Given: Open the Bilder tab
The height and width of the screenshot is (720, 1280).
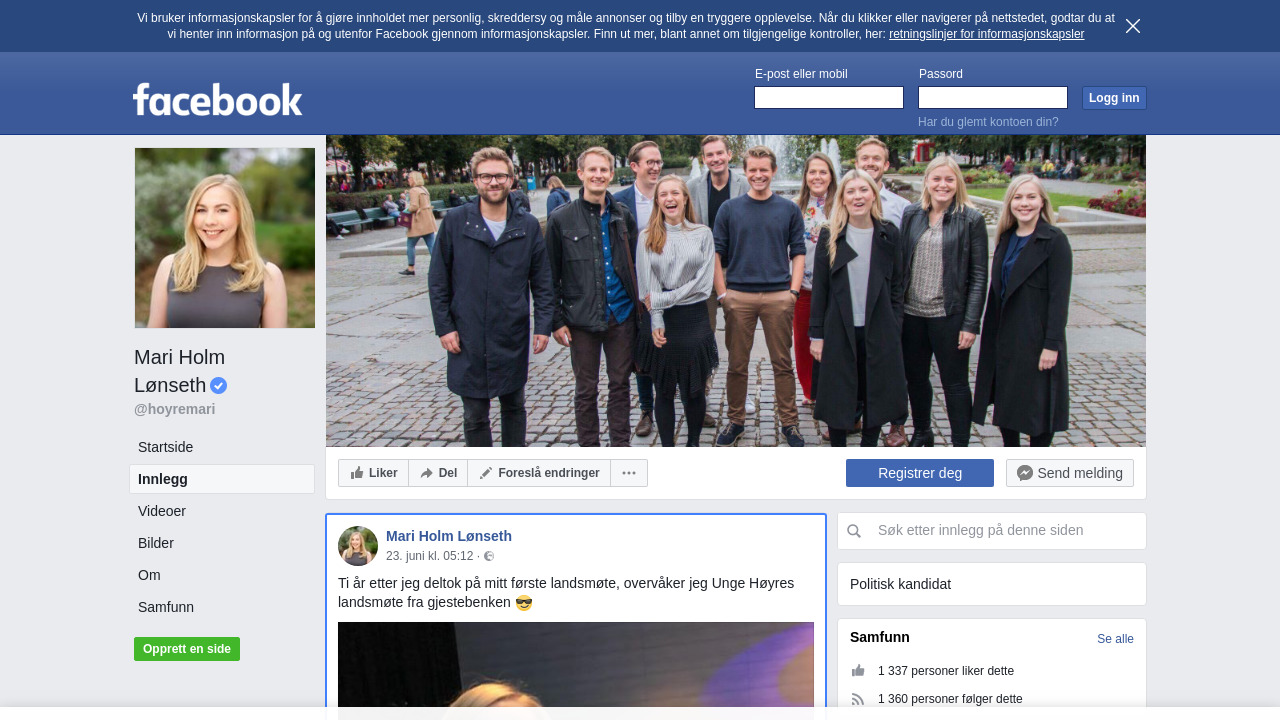Looking at the screenshot, I should pos(222,543).
